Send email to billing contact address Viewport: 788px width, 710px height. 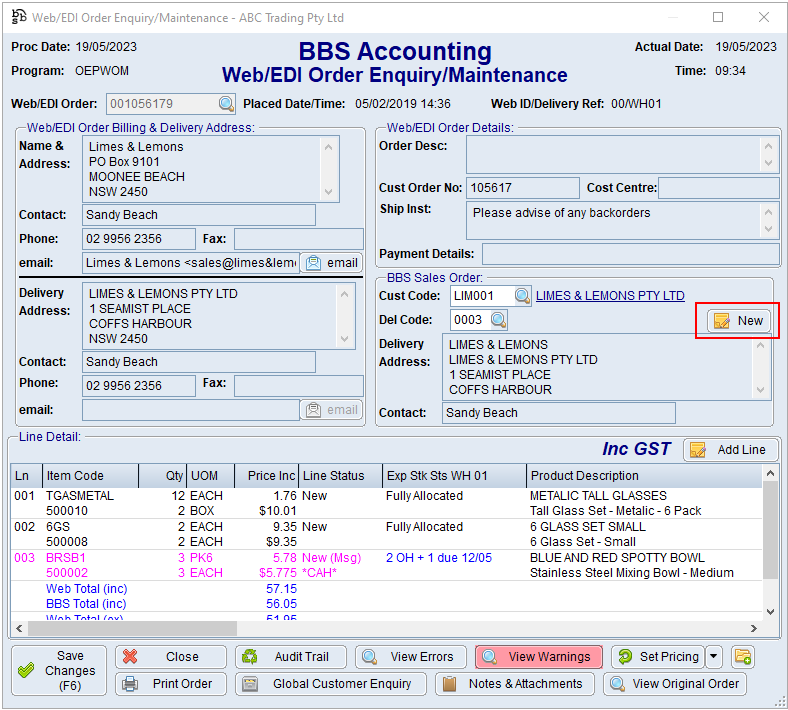coord(332,263)
